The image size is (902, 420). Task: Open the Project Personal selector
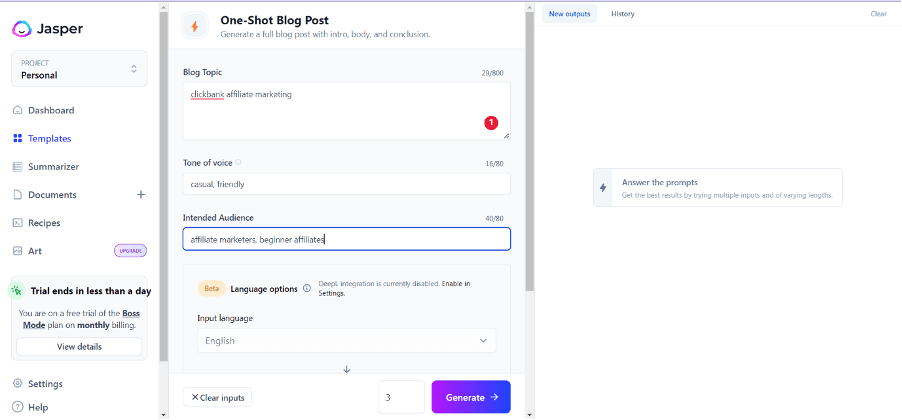pos(79,69)
